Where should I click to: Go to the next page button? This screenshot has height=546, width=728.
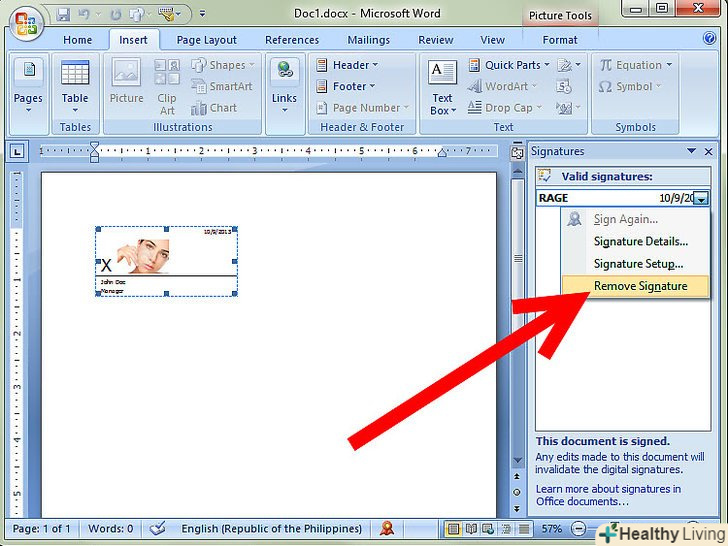pos(517,509)
